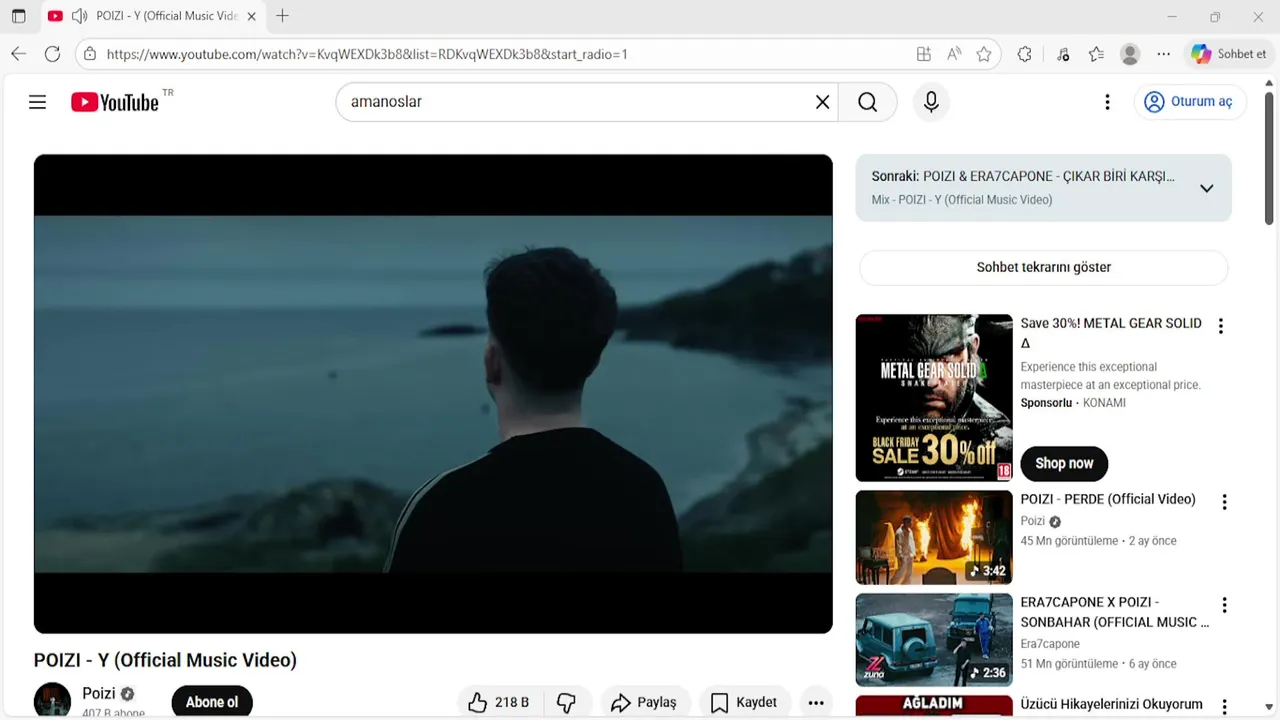This screenshot has width=1280, height=720.
Task: Open the METAL GEAR SOLID ad thumbnail
Action: point(934,398)
